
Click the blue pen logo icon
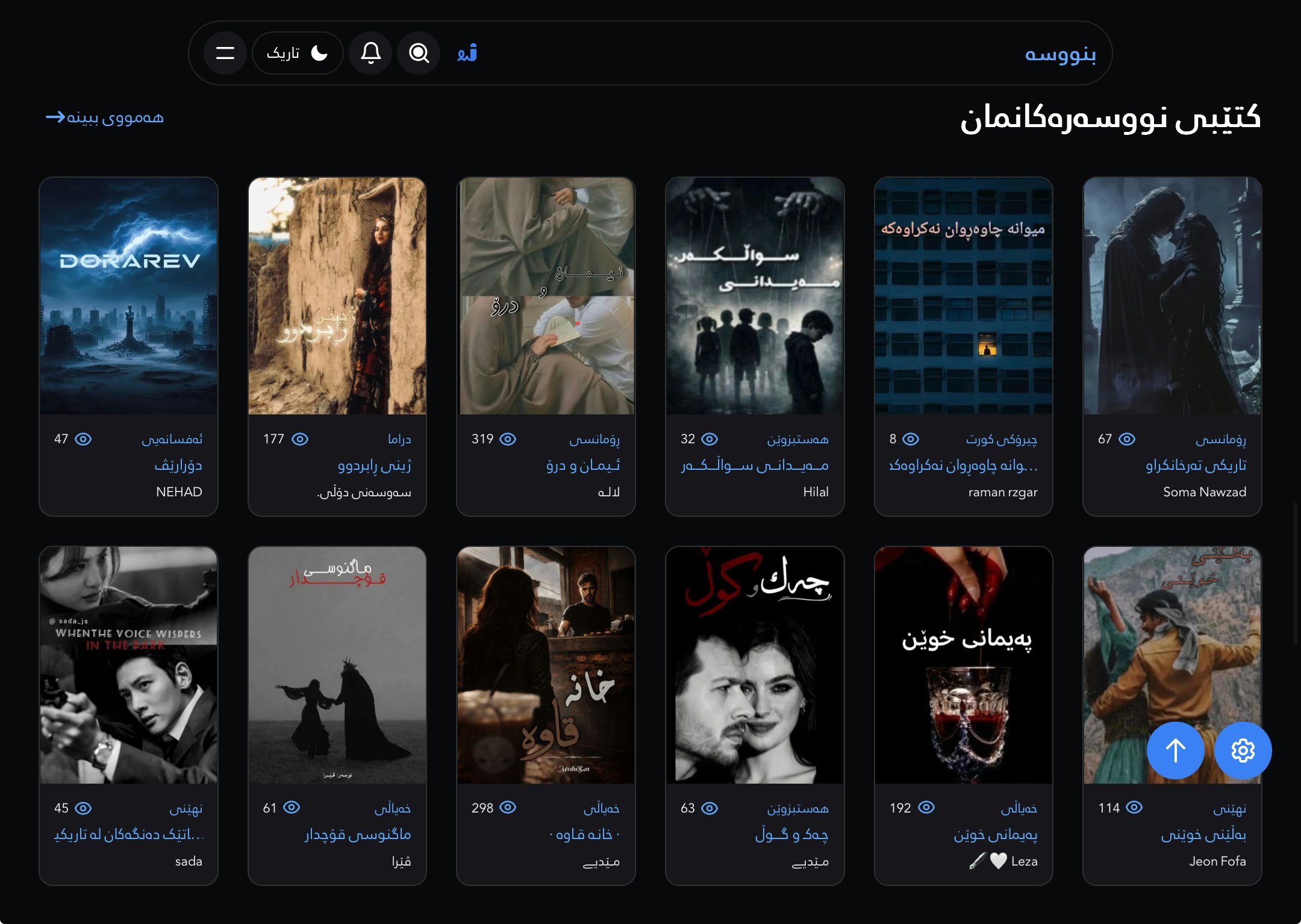467,53
